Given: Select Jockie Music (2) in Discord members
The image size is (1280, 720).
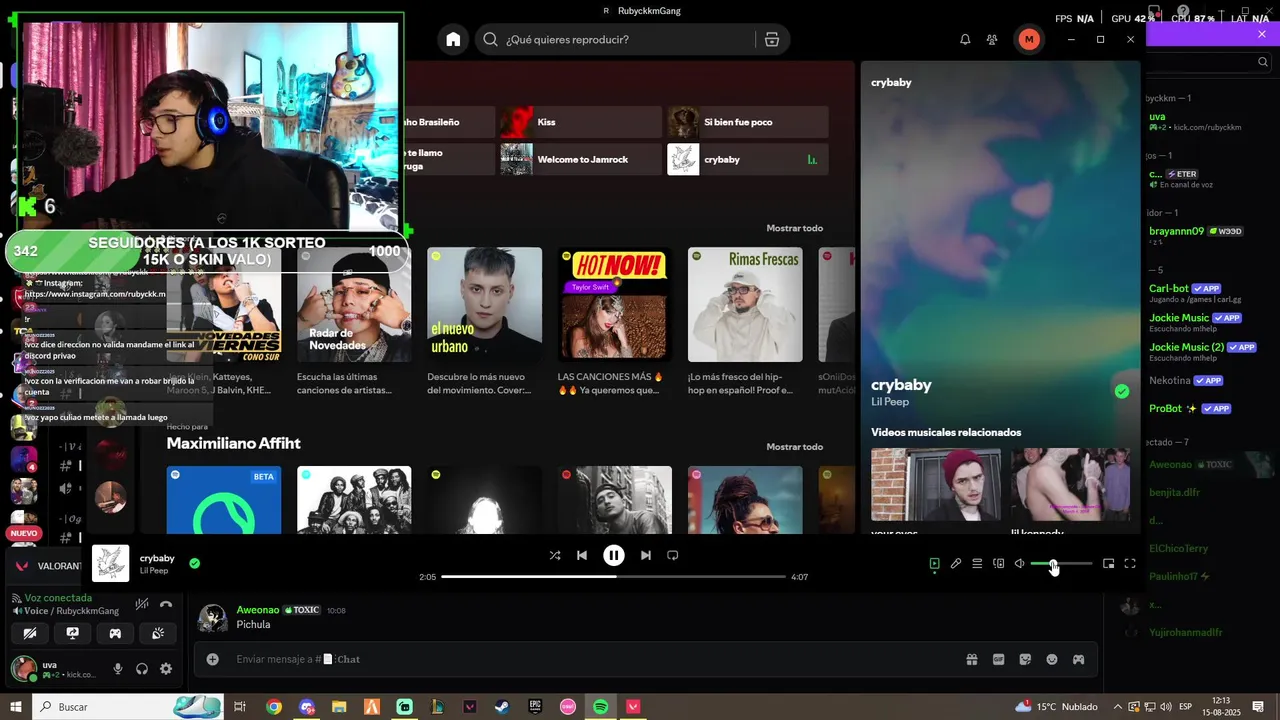Looking at the screenshot, I should (x=1186, y=347).
